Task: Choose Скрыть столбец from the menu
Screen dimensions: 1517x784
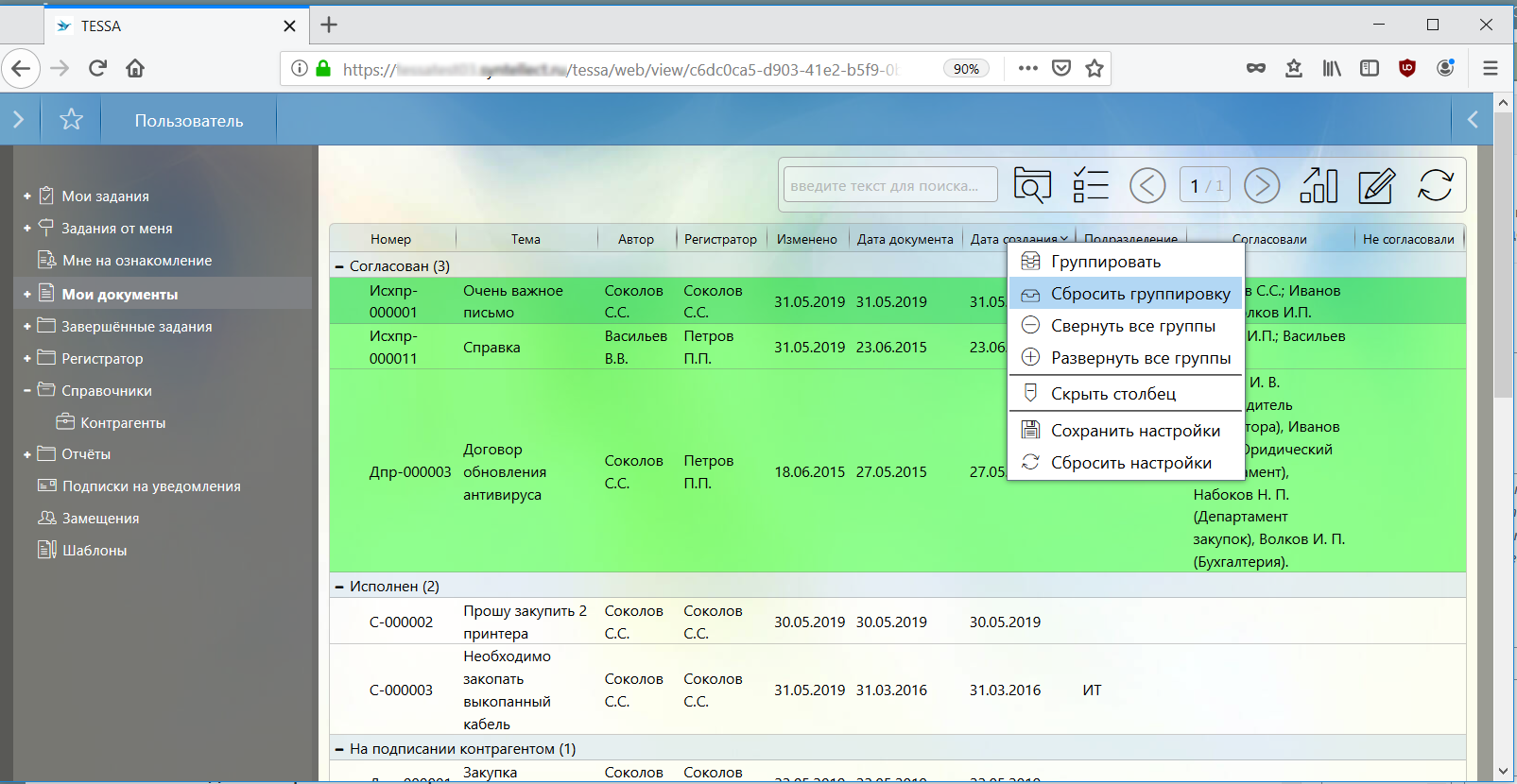Action: point(1113,394)
